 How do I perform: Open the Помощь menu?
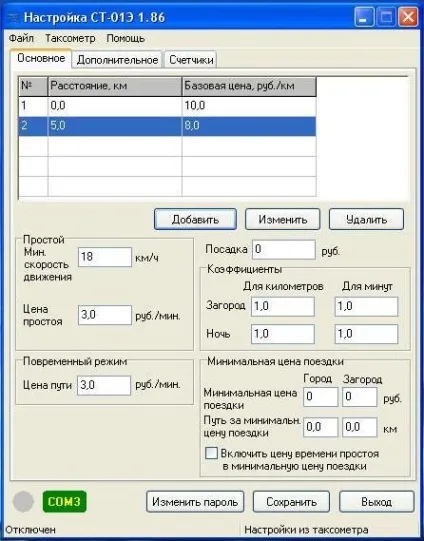[x=125, y=38]
